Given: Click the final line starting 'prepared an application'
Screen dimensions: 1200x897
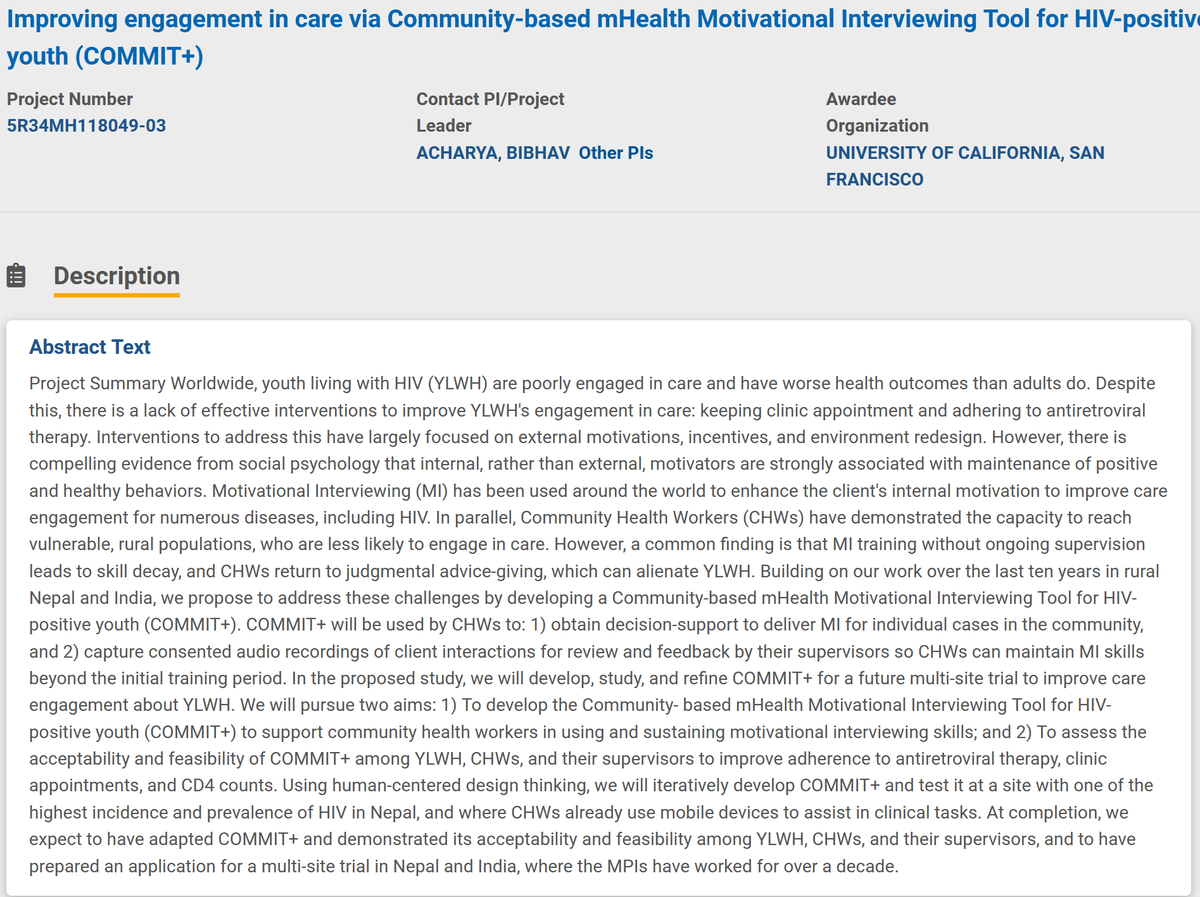Looking at the screenshot, I should [464, 867].
